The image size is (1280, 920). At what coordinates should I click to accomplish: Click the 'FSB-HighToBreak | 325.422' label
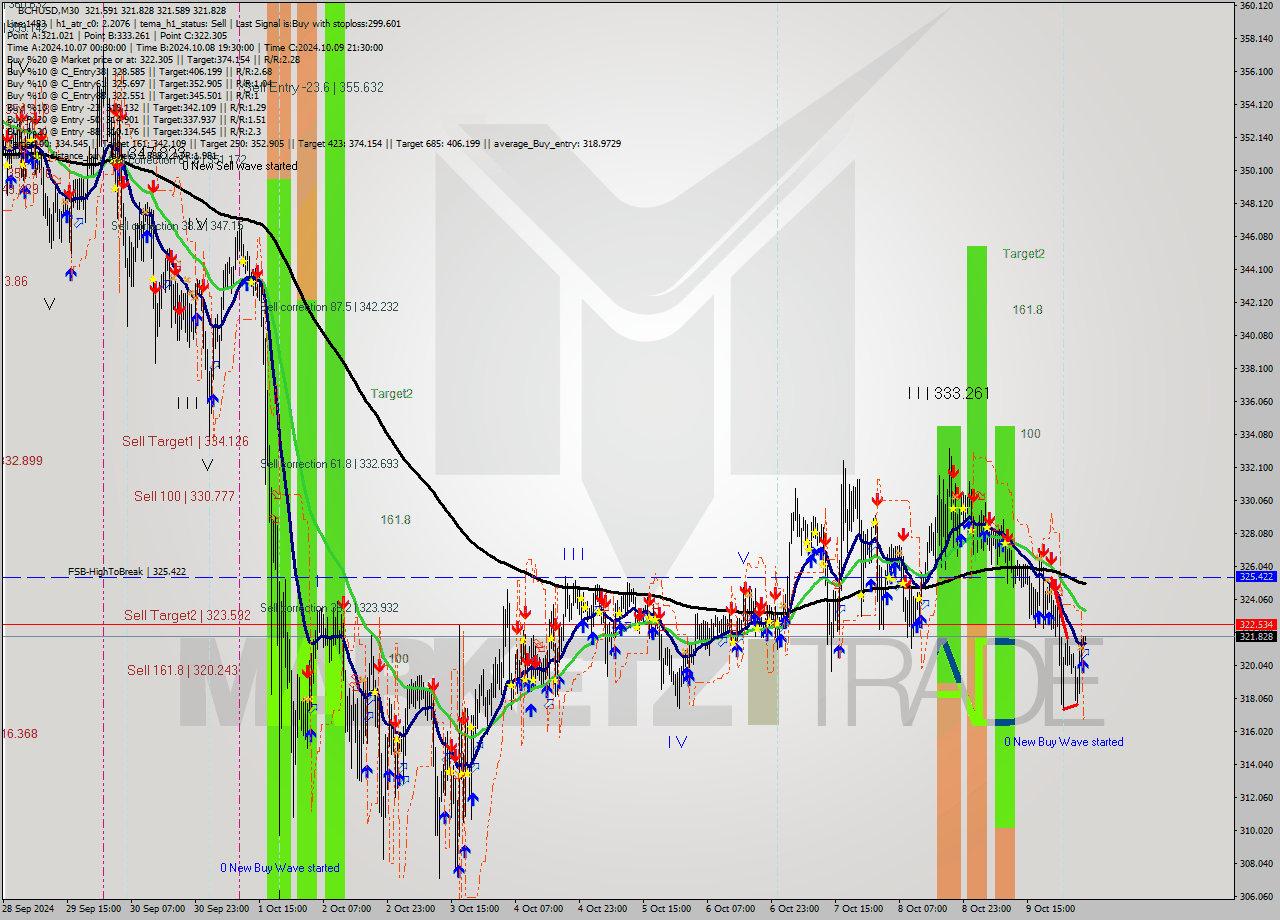pyautogui.click(x=127, y=572)
